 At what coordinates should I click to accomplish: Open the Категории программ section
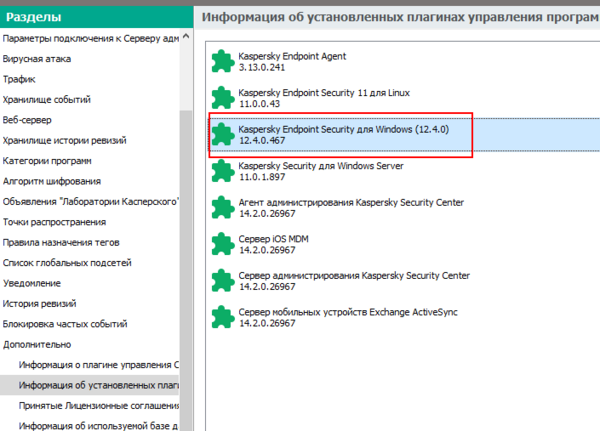[47, 161]
